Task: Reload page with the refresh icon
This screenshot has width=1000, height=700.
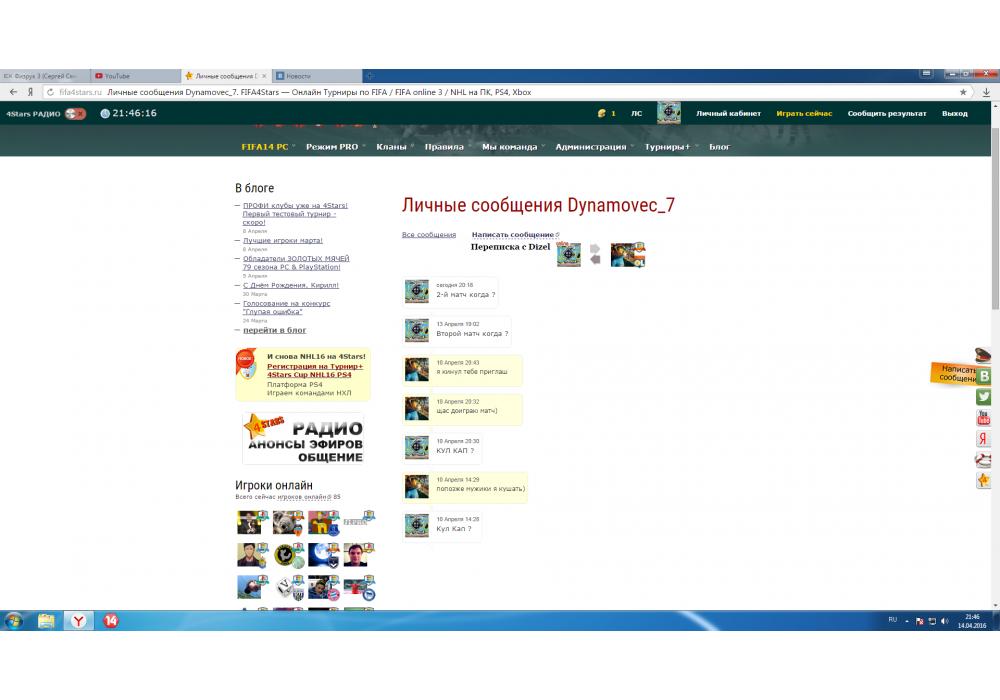Action: pos(50,92)
